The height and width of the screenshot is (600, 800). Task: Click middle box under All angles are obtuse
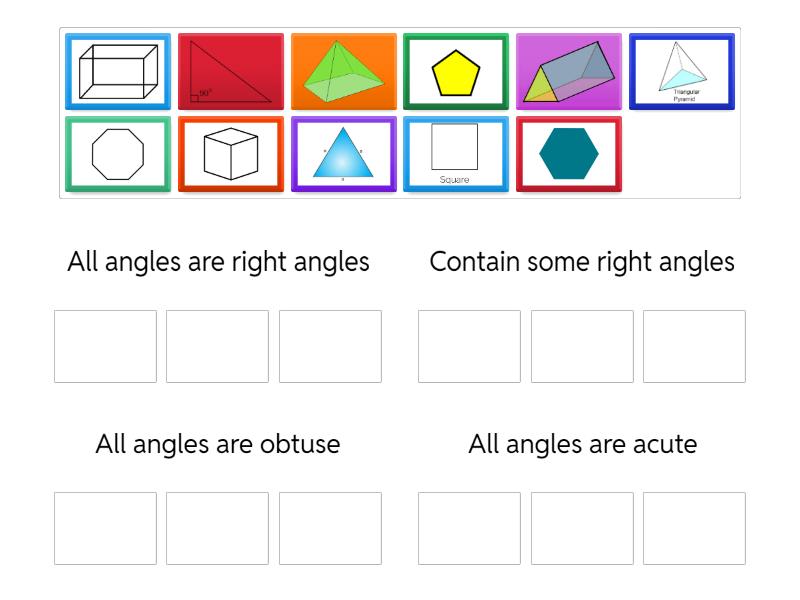pos(218,528)
